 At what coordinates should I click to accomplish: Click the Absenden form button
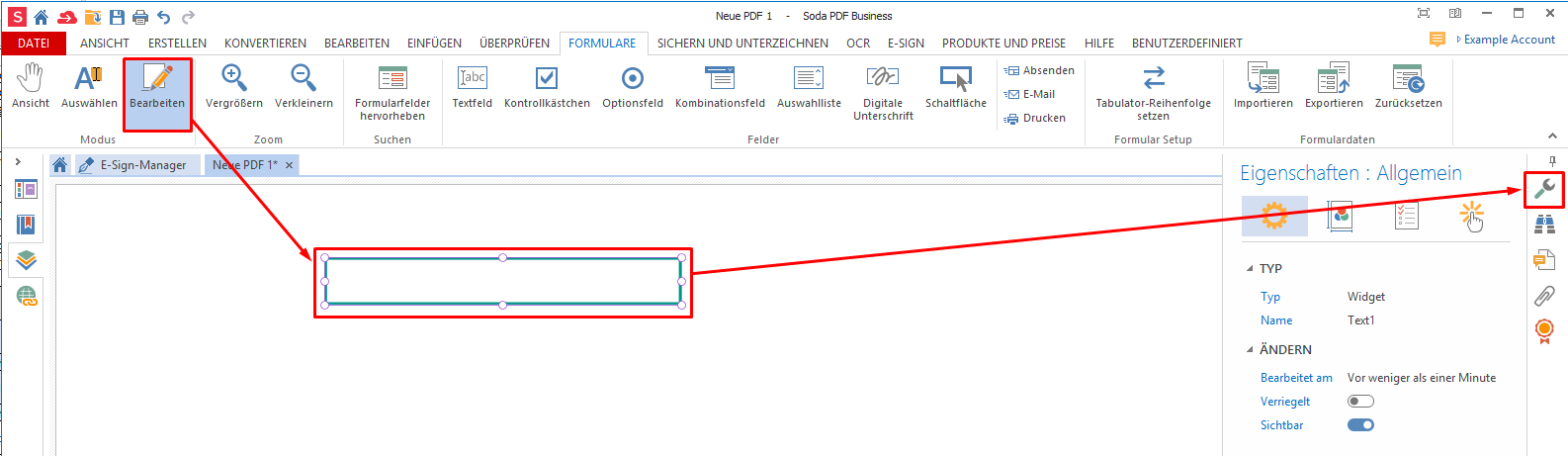(1040, 70)
